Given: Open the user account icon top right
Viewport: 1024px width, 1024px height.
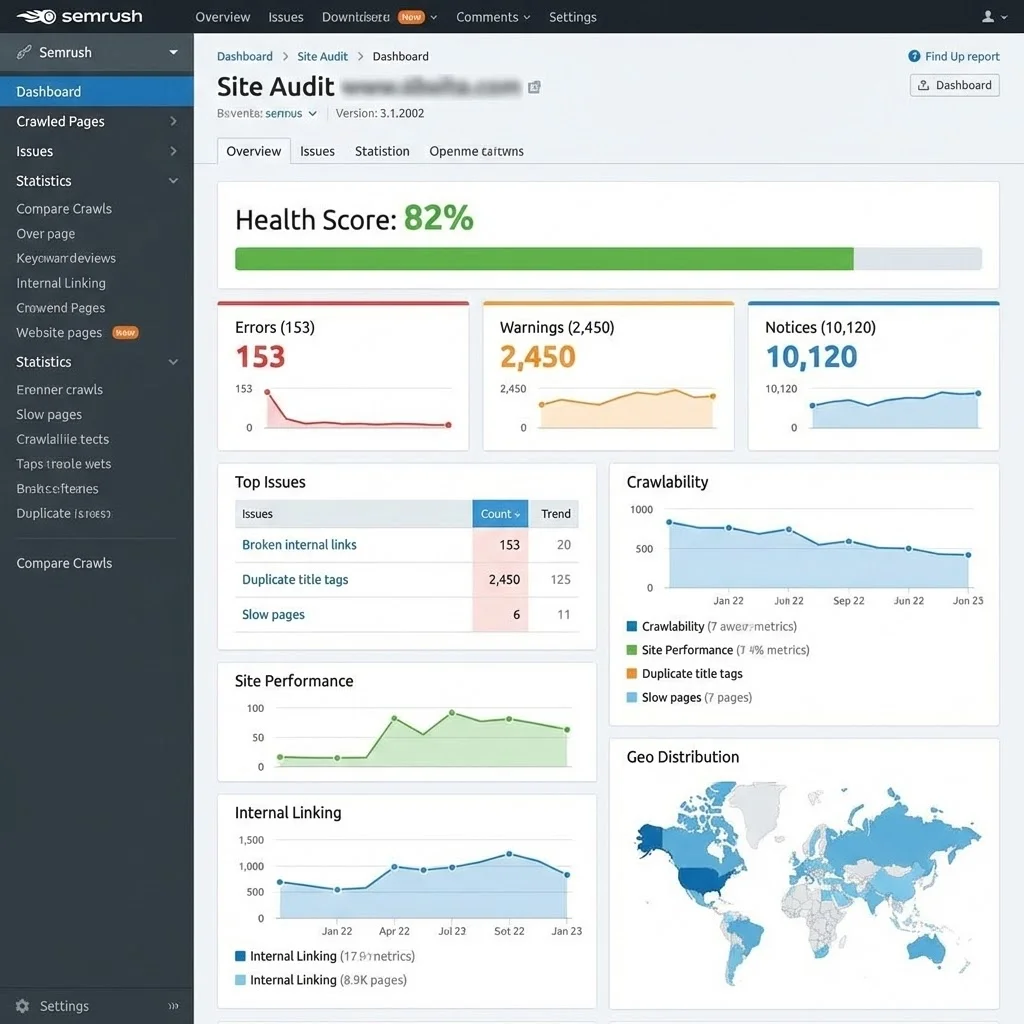Looking at the screenshot, I should click(x=986, y=16).
